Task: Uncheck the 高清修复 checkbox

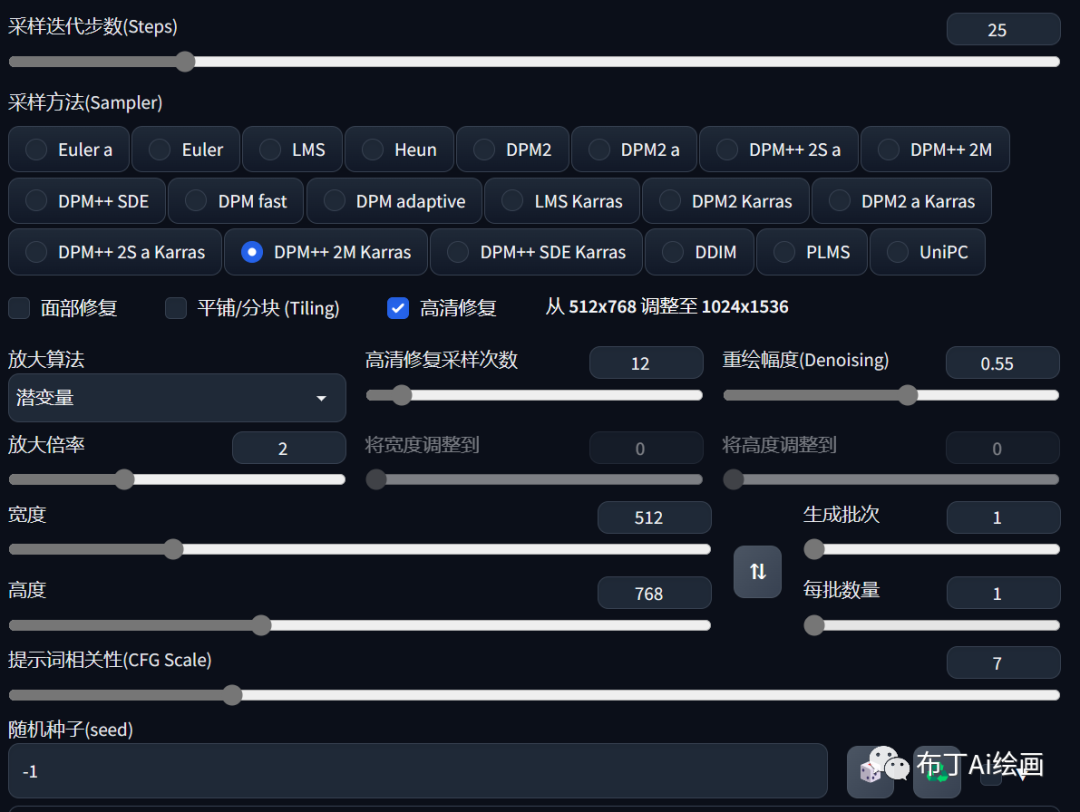Action: click(398, 308)
